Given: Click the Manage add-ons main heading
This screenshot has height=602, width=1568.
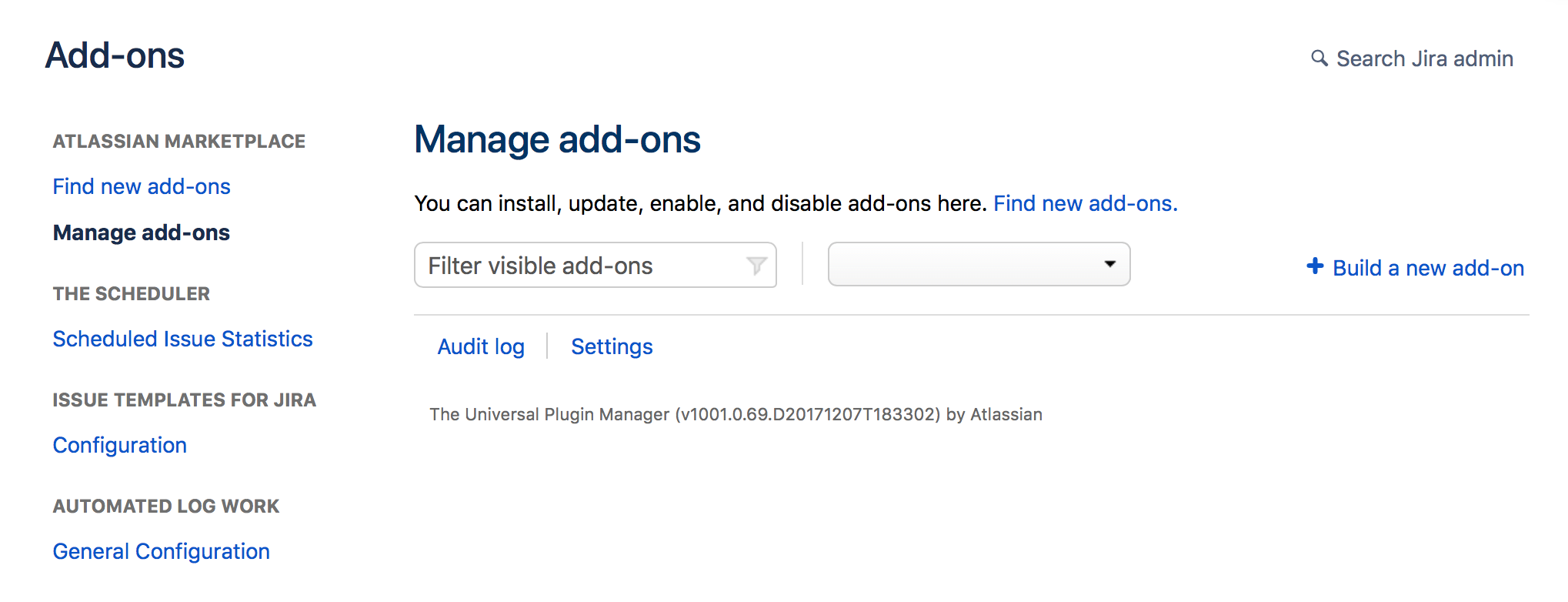Looking at the screenshot, I should (x=557, y=139).
